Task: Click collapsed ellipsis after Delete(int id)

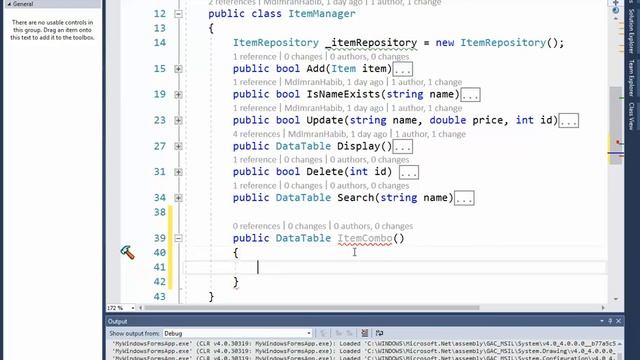Action: (409, 172)
